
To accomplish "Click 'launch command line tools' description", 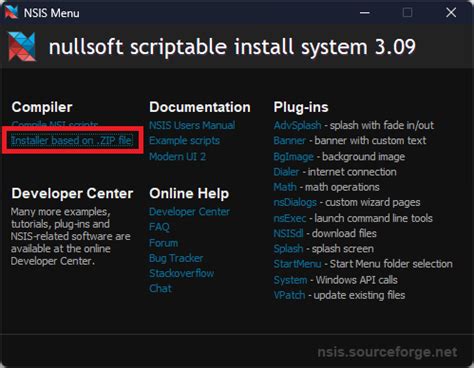I will (373, 218).
